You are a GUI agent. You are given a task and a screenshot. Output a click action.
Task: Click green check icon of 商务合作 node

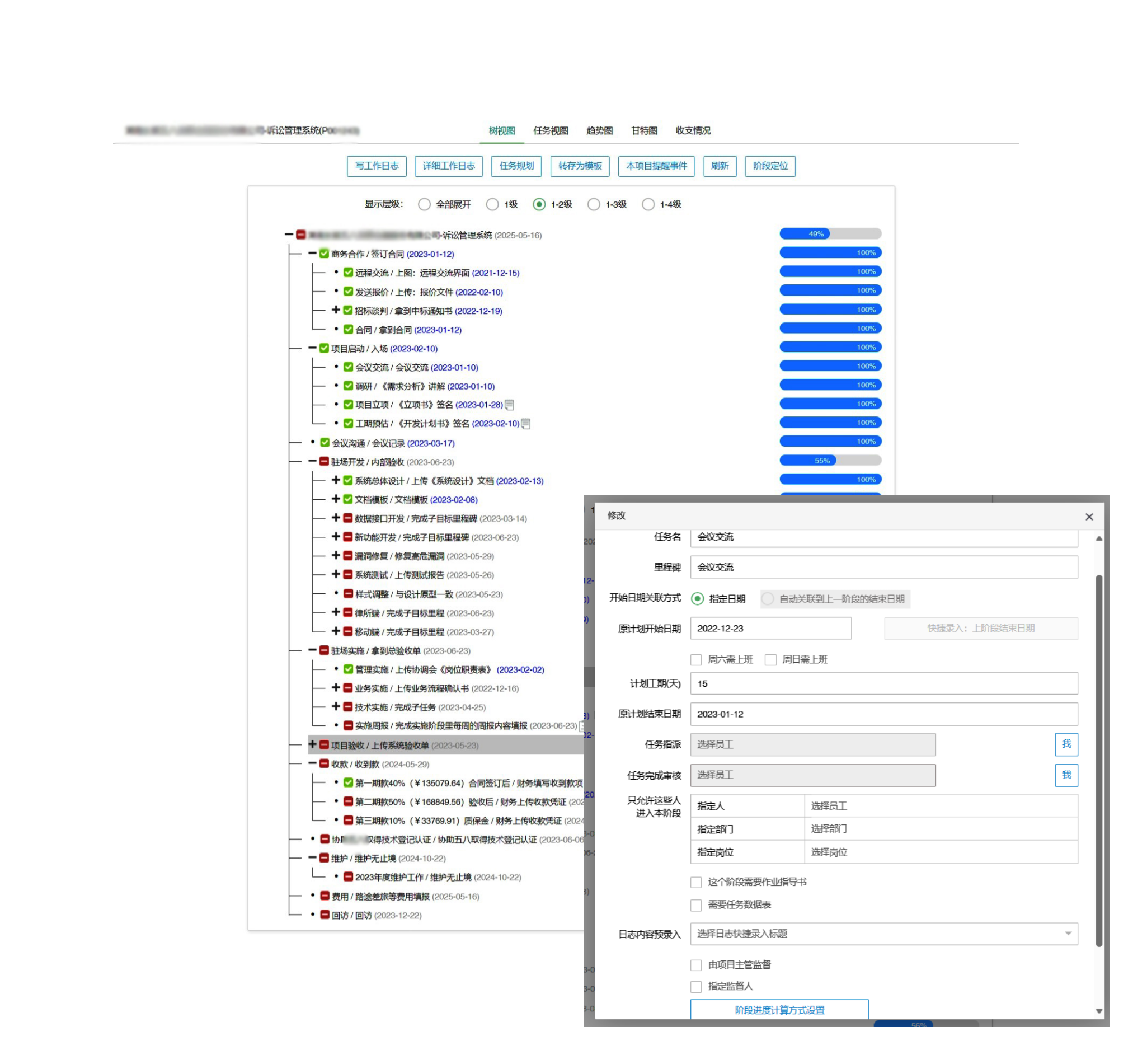pos(324,254)
